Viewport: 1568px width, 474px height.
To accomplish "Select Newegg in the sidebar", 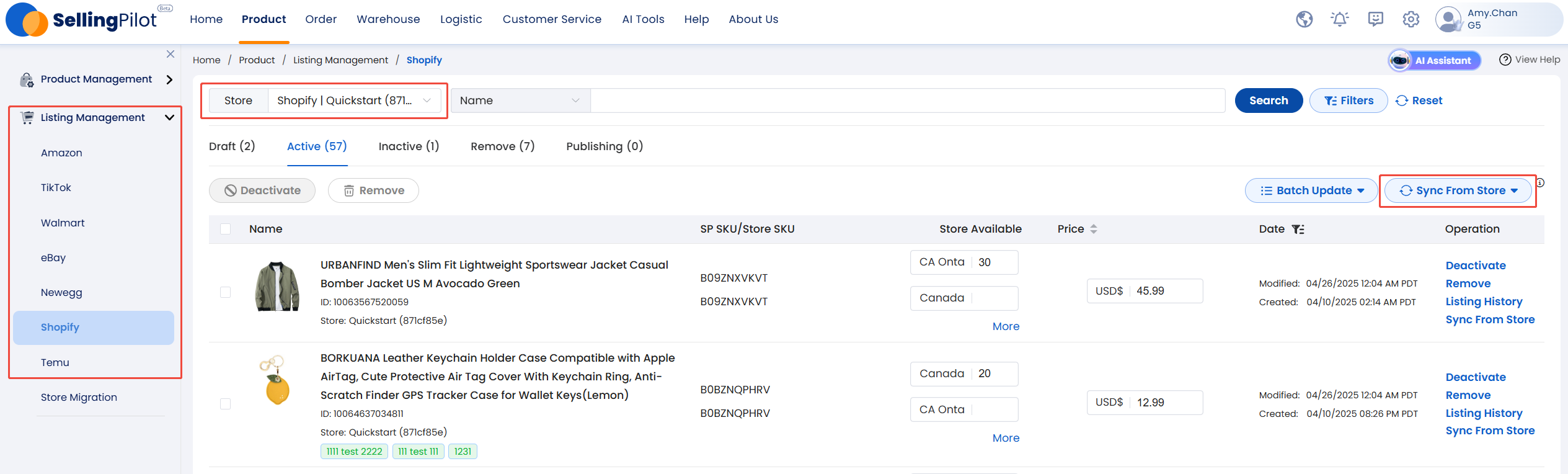I will [x=61, y=292].
